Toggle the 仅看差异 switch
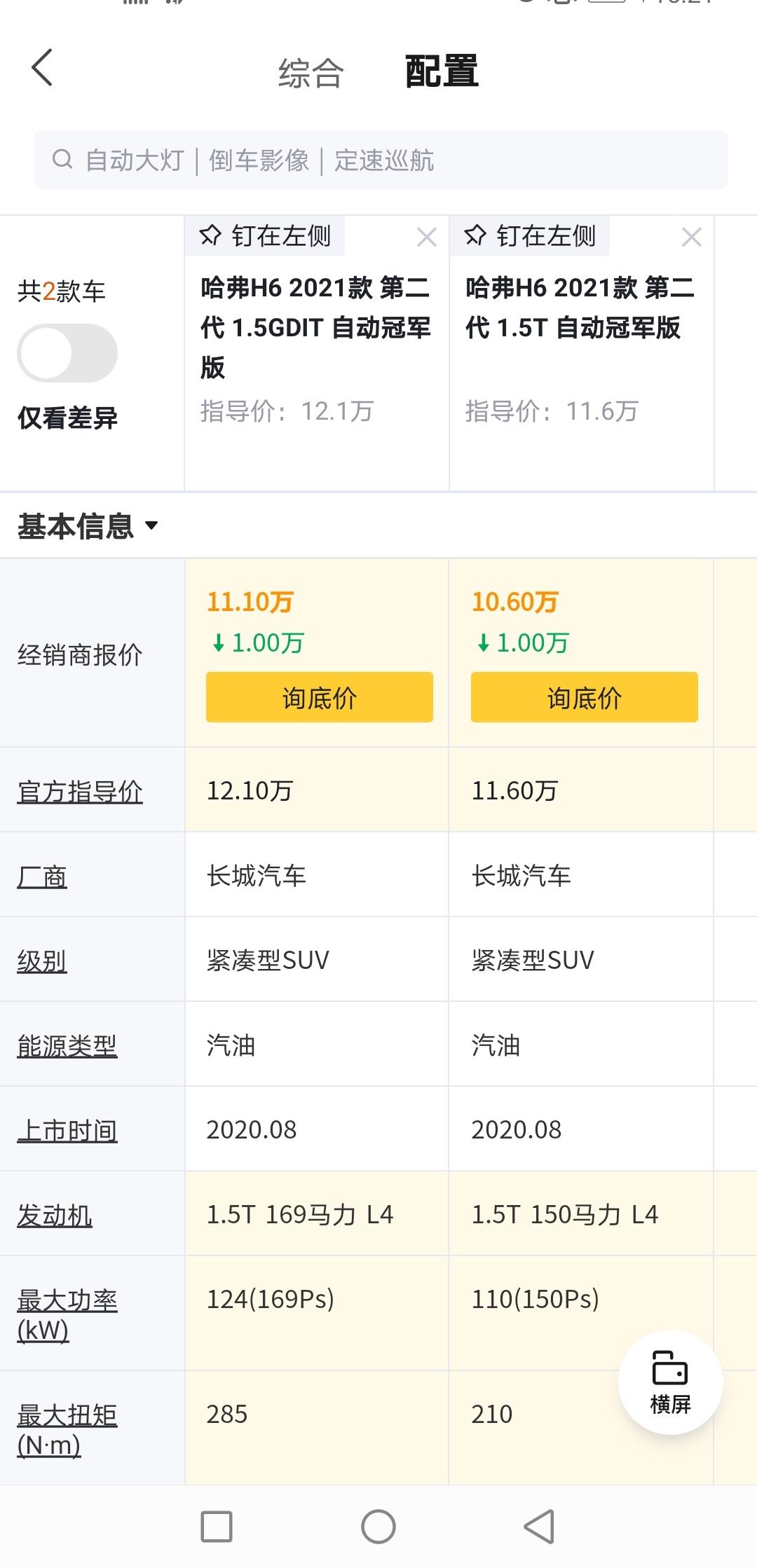 click(x=67, y=353)
